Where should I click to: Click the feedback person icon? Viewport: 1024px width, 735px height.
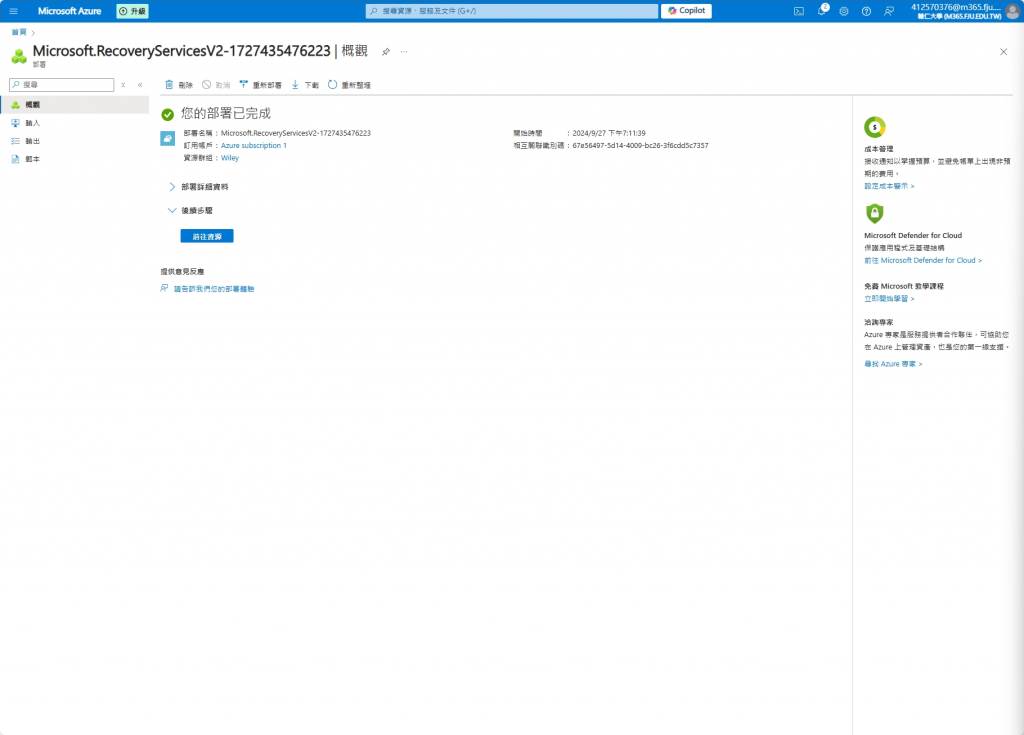165,288
